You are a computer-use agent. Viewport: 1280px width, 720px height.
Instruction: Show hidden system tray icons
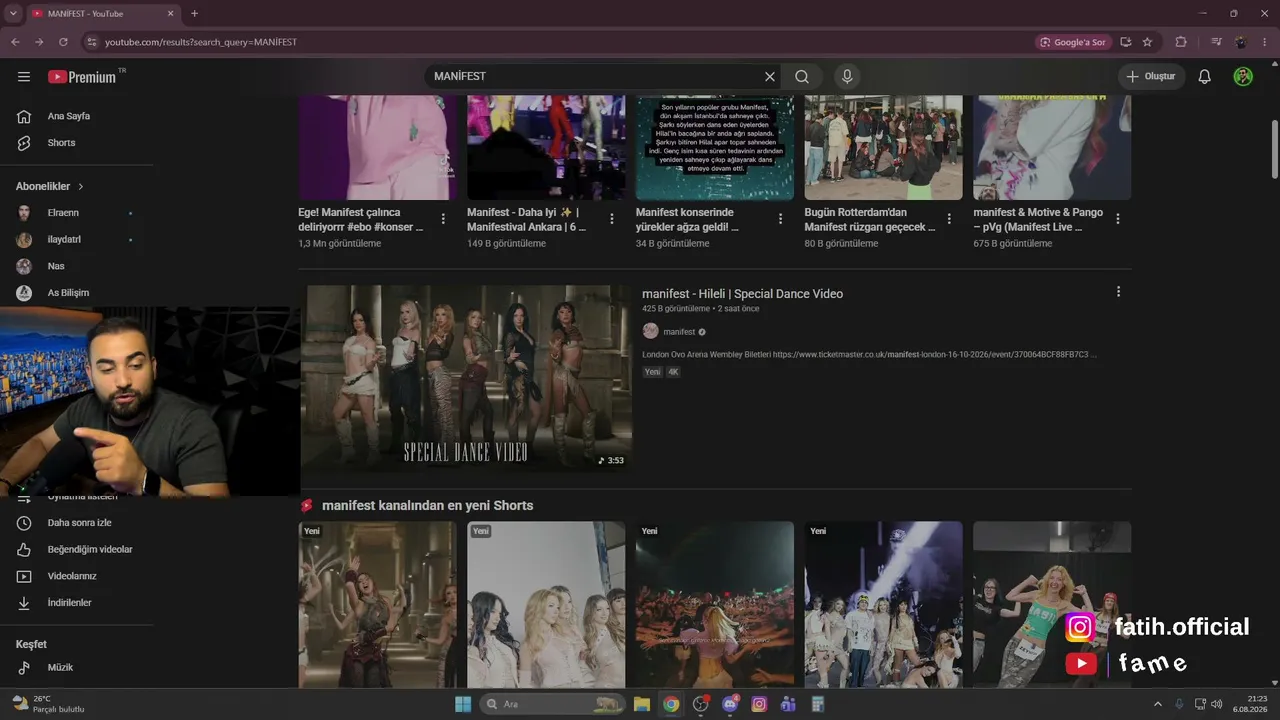click(1158, 704)
